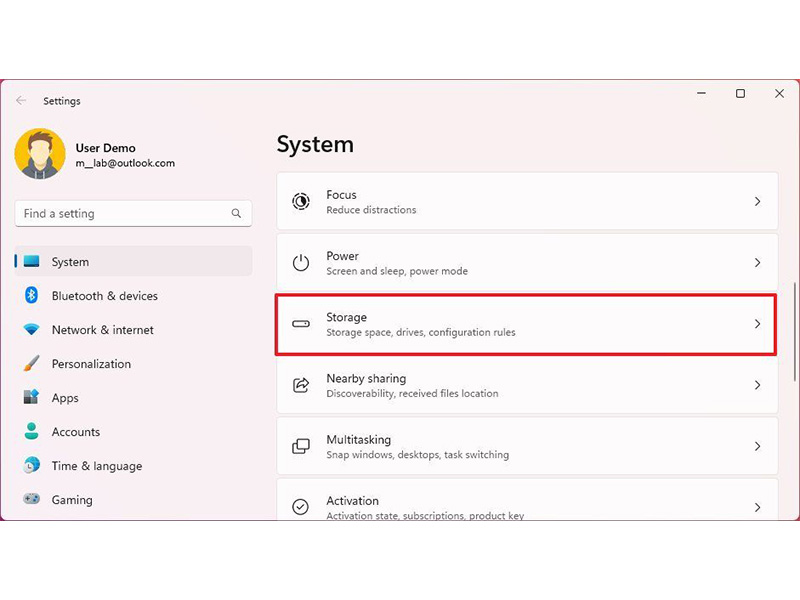This screenshot has width=800, height=600.
Task: Click the m__lab@outlook.com account email
Action: (x=125, y=163)
